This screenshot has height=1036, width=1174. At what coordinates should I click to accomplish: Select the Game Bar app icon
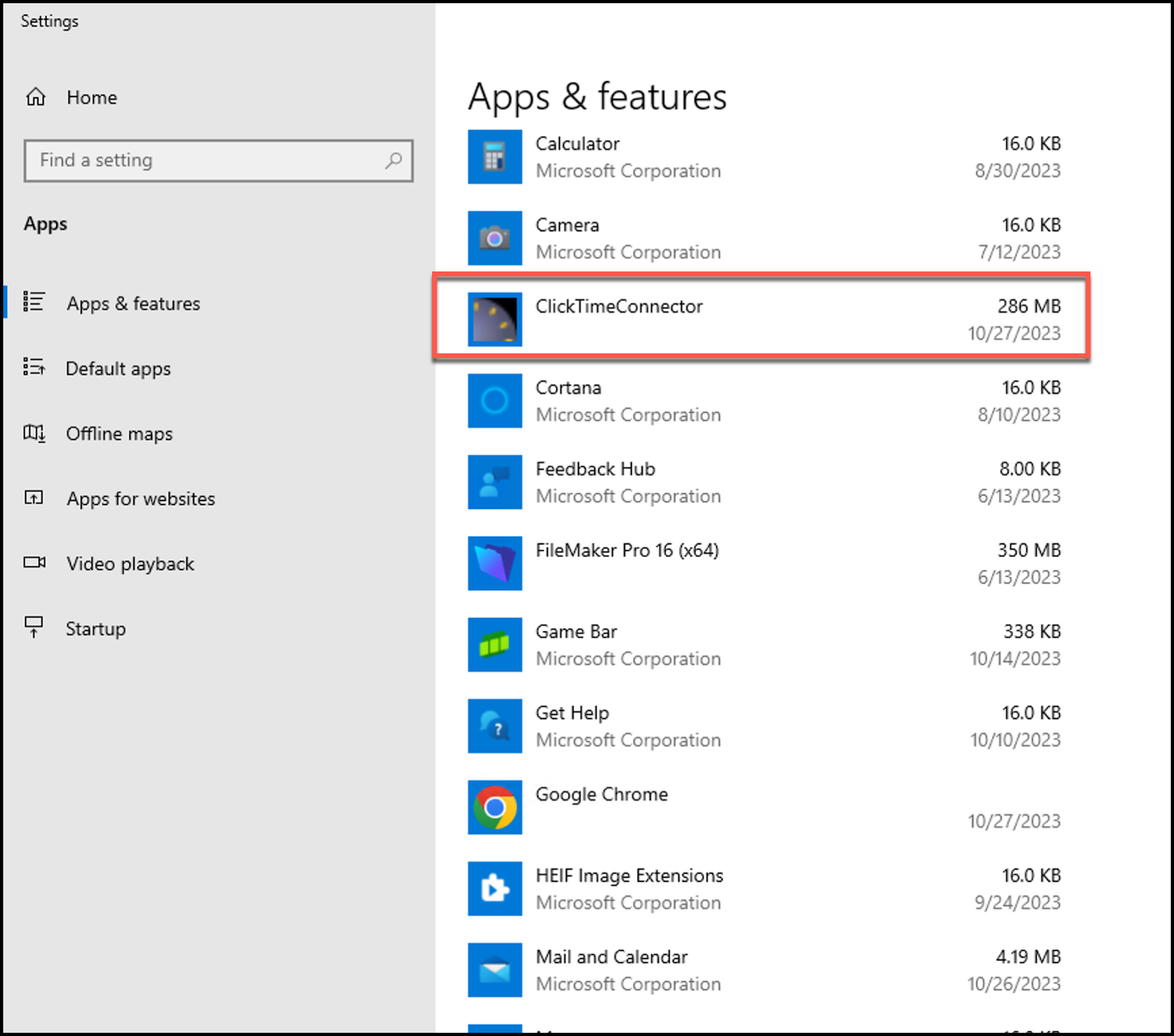click(x=495, y=645)
